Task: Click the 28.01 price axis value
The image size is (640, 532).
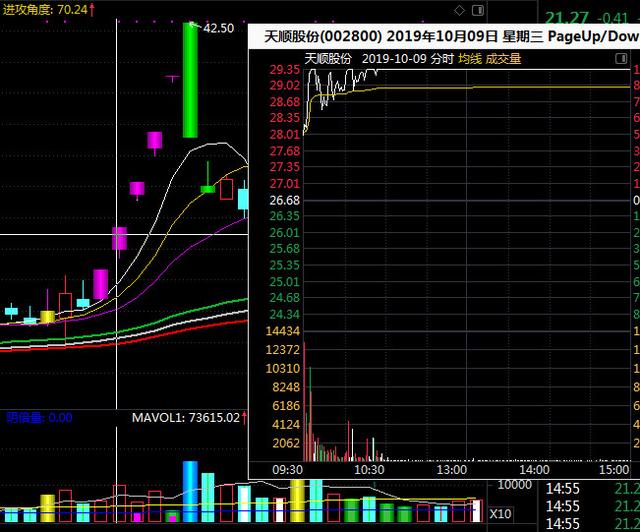Action: (284, 134)
